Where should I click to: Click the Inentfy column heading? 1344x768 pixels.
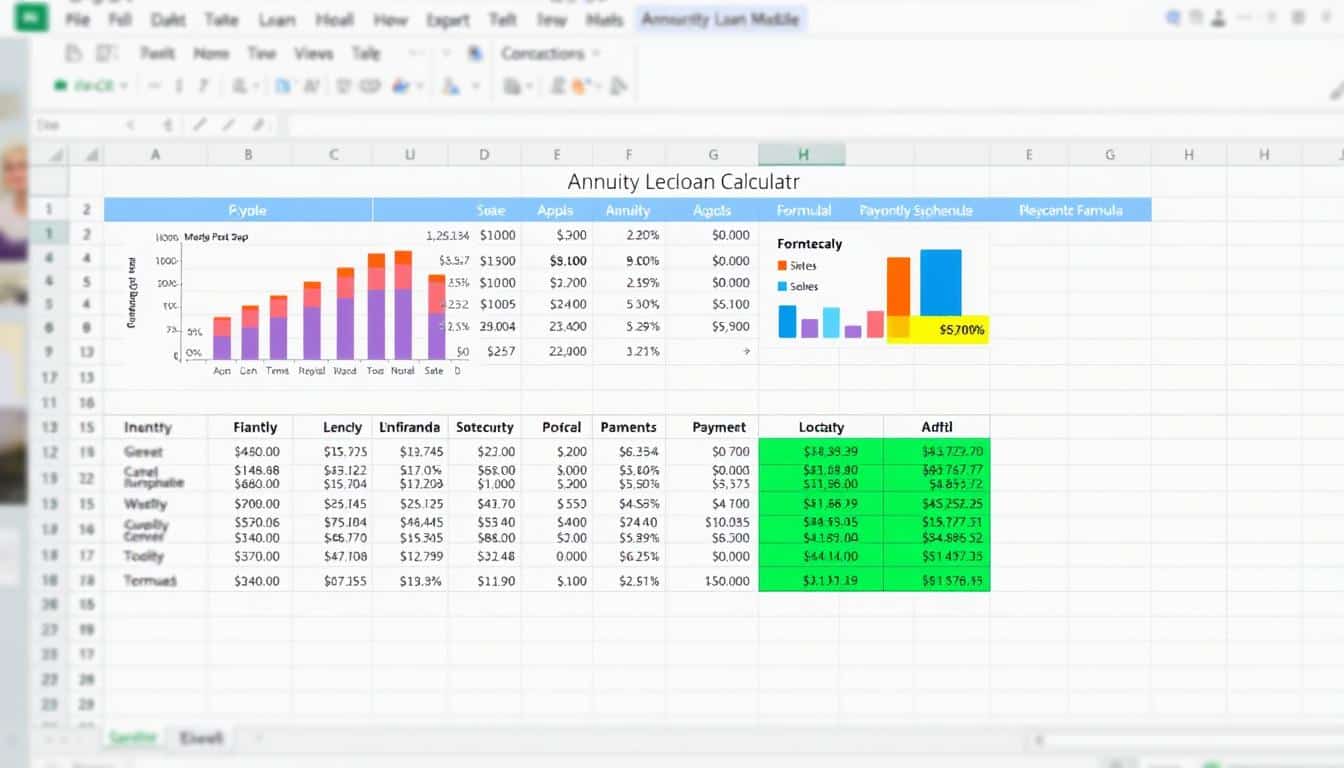point(148,427)
